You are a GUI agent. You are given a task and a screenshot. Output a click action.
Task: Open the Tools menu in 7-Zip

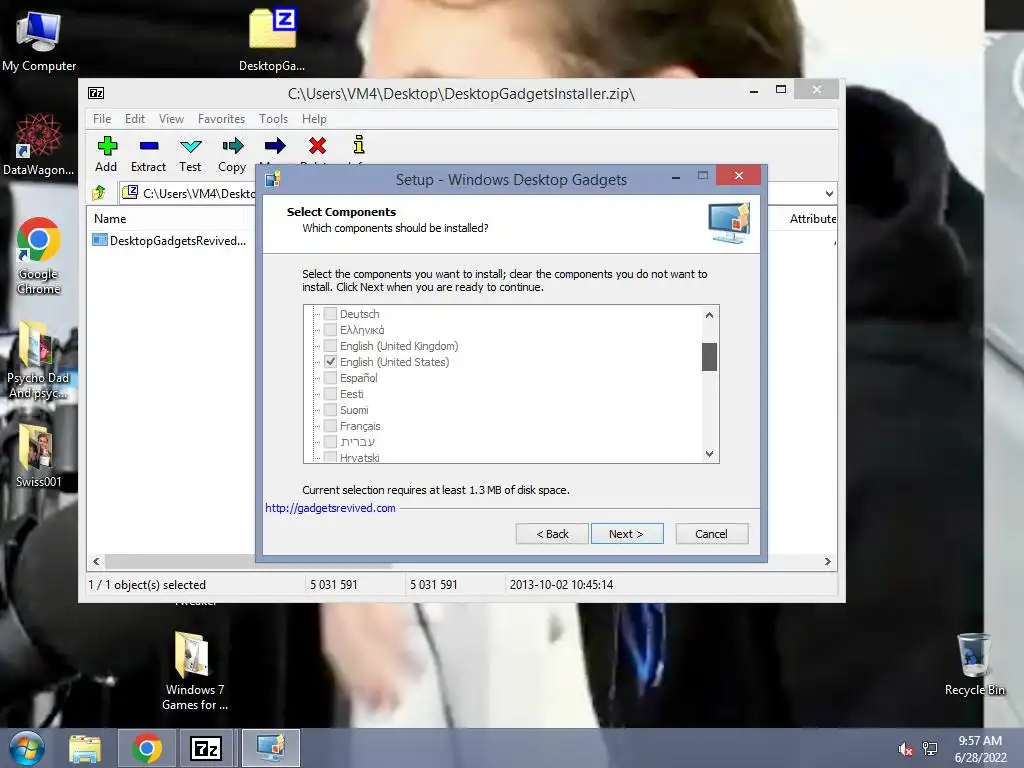(273, 119)
